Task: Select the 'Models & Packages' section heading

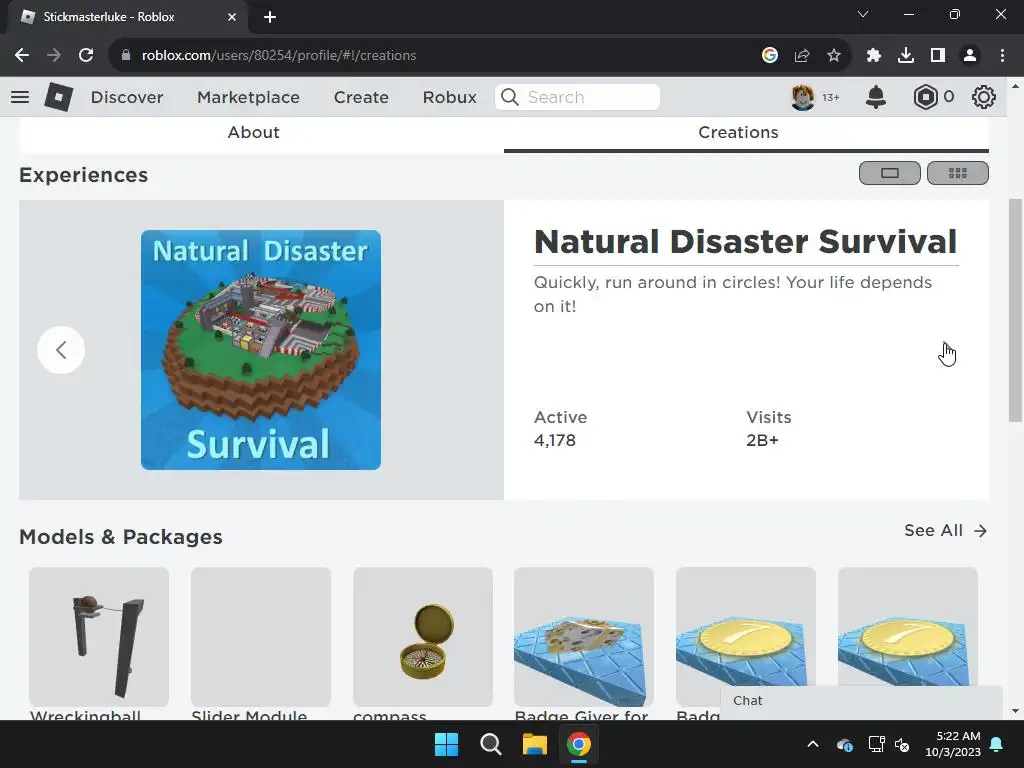Action: pyautogui.click(x=121, y=537)
